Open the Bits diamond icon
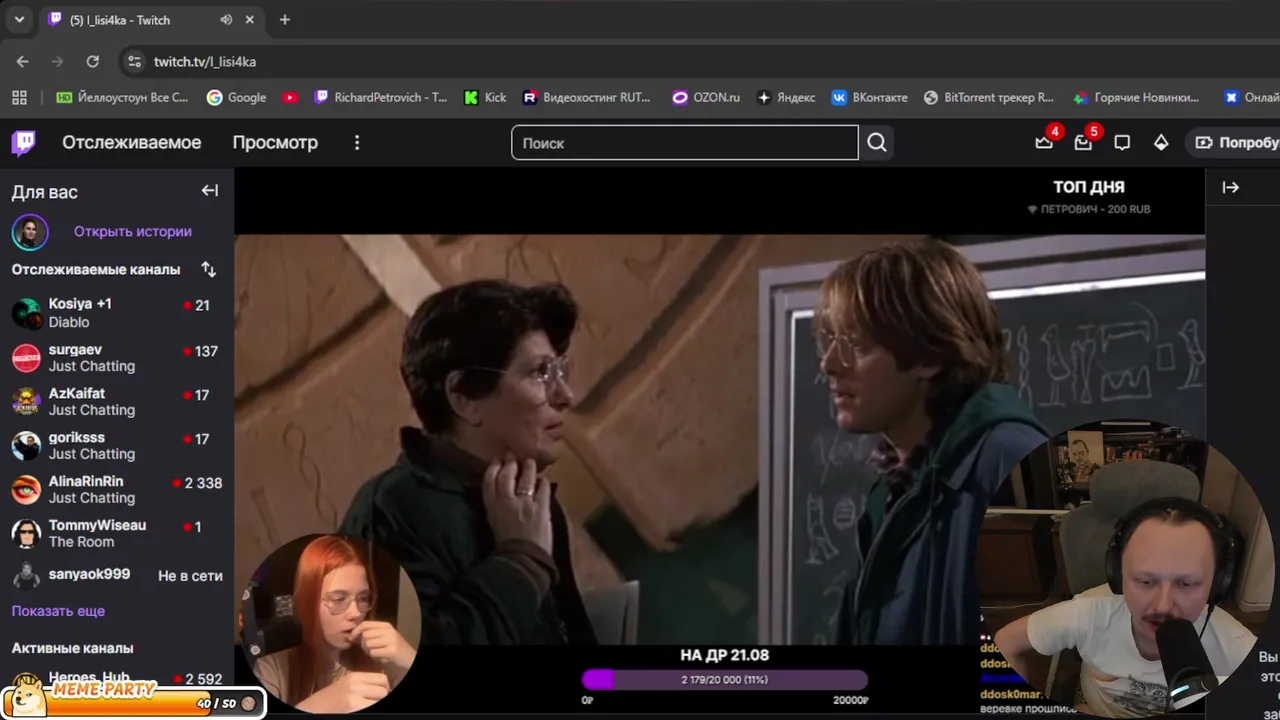The width and height of the screenshot is (1280, 720). click(1161, 142)
